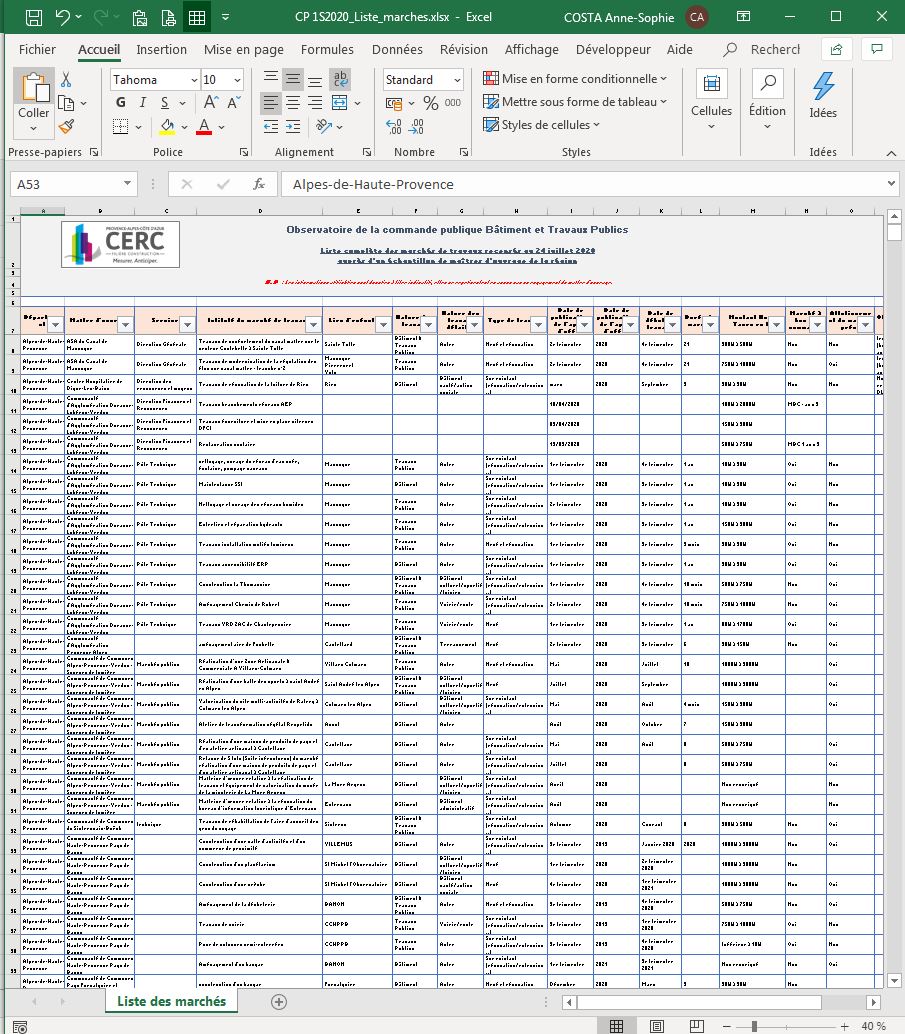Image resolution: width=905 pixels, height=1034 pixels.
Task: Go to the Mise en page tab
Action: pyautogui.click(x=243, y=49)
